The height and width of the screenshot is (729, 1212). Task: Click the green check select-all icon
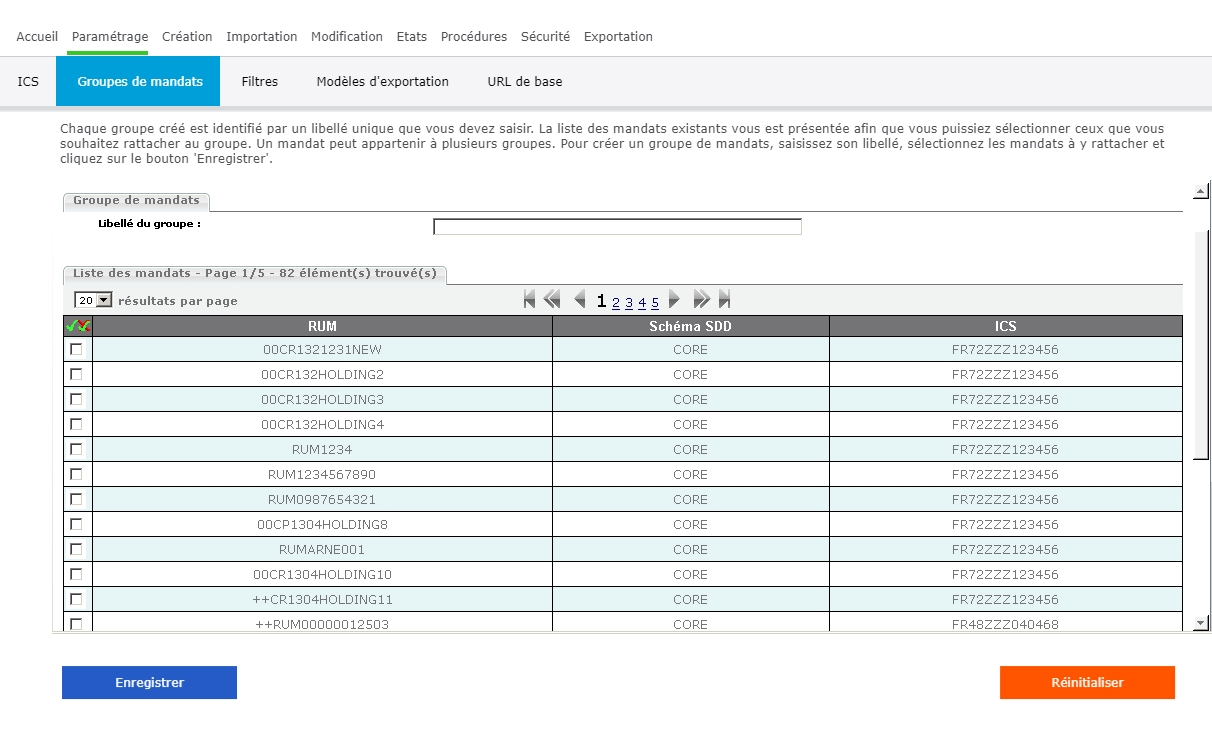[x=71, y=326]
